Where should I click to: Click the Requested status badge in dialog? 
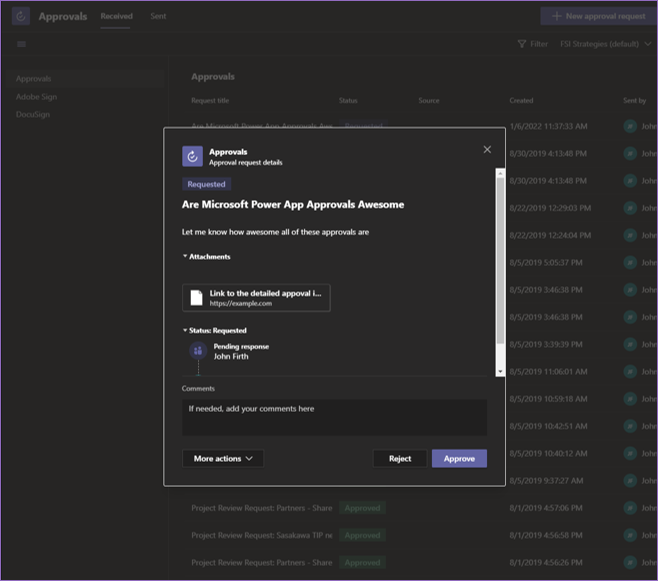coord(206,184)
